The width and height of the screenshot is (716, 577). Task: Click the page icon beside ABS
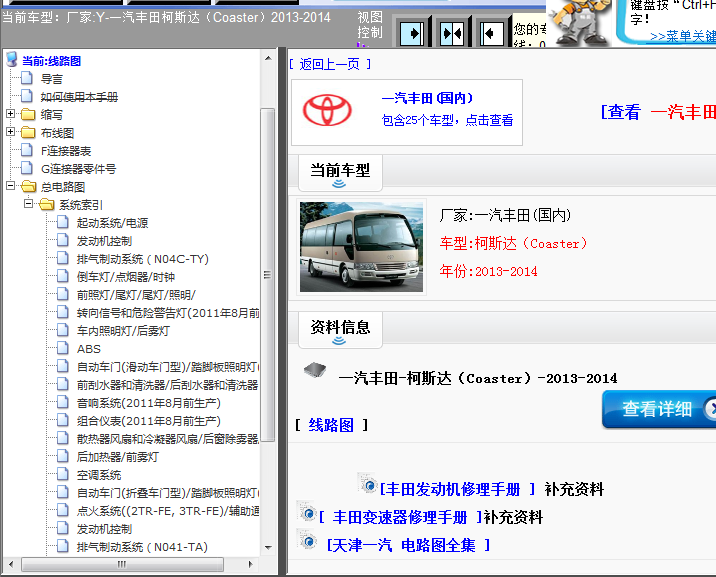(63, 348)
